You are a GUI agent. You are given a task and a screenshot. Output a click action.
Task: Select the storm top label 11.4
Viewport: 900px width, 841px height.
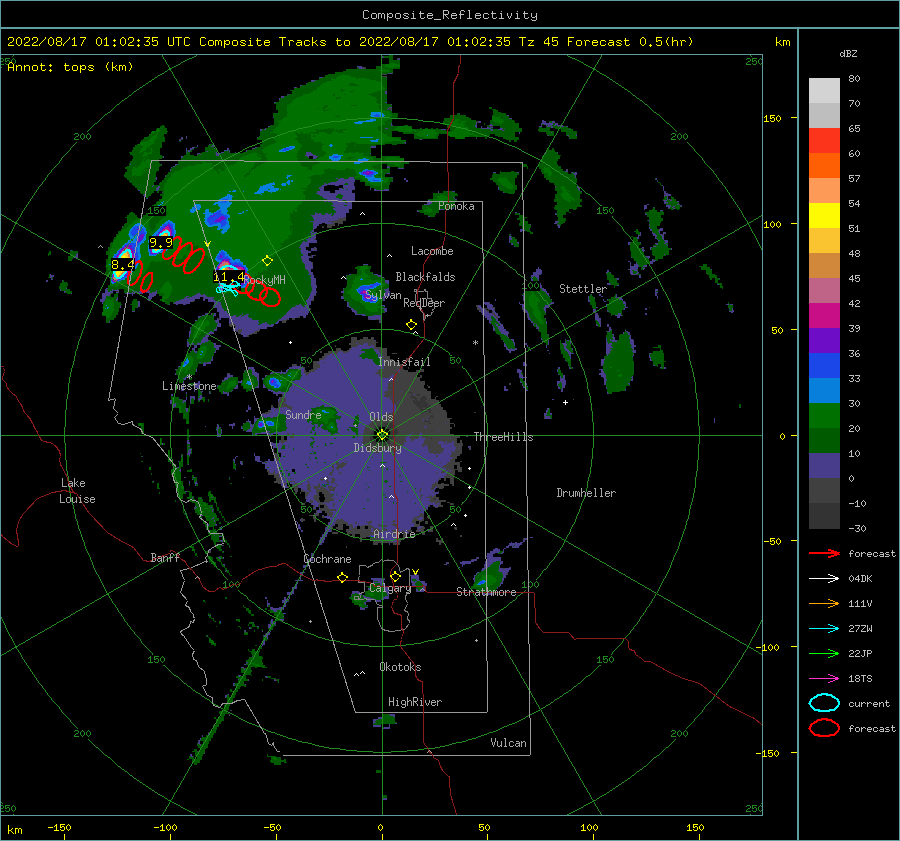228,277
